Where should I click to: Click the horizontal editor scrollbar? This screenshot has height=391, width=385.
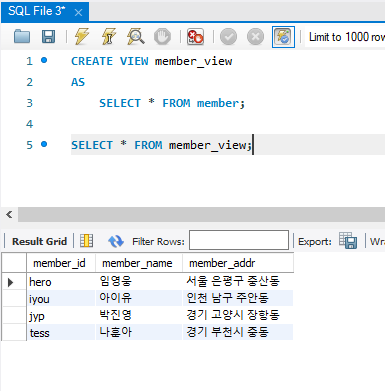click(x=201, y=214)
